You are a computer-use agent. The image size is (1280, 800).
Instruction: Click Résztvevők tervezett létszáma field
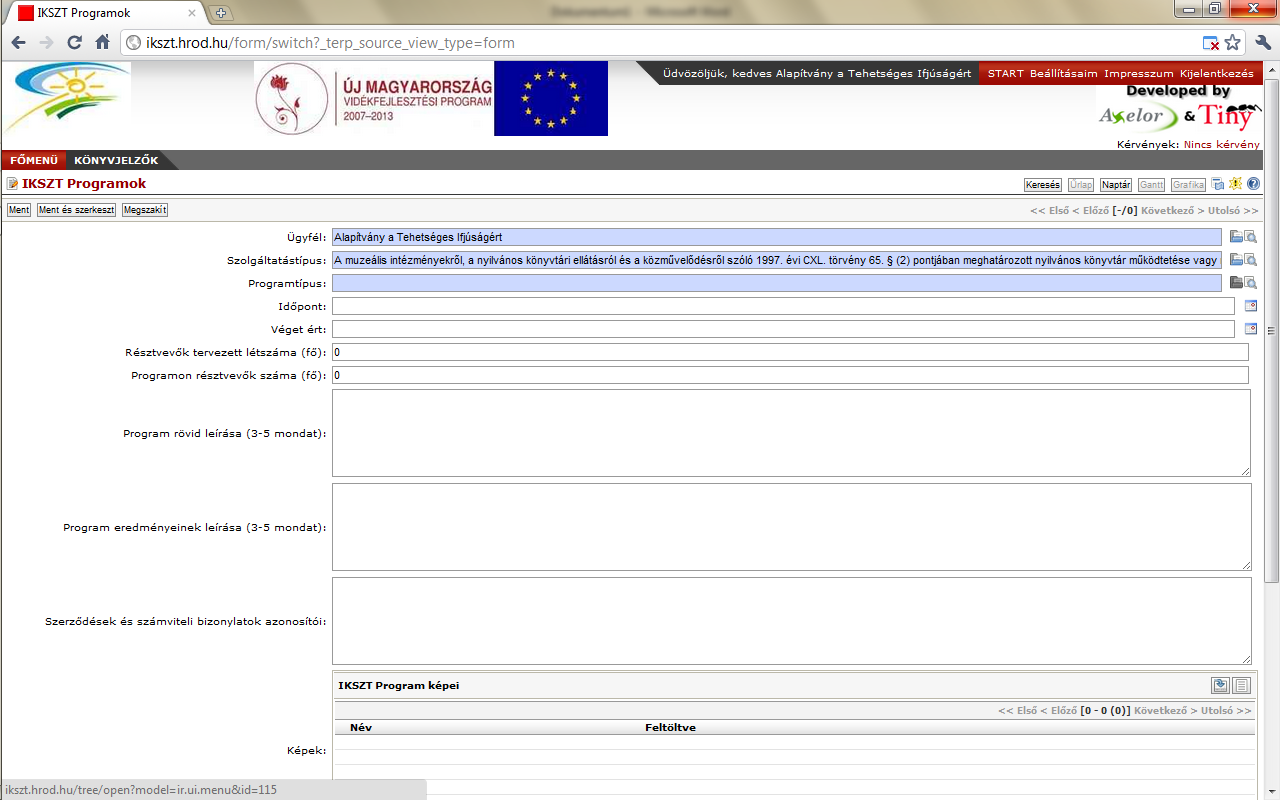click(x=790, y=352)
